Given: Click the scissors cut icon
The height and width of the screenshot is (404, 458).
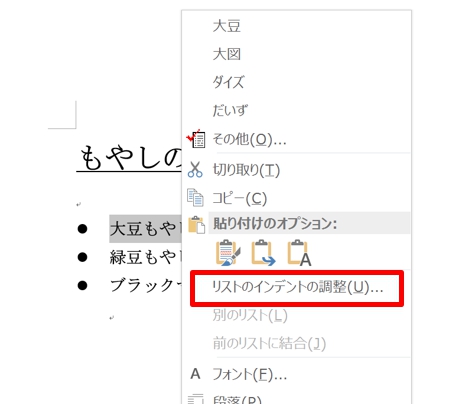Looking at the screenshot, I should [195, 170].
